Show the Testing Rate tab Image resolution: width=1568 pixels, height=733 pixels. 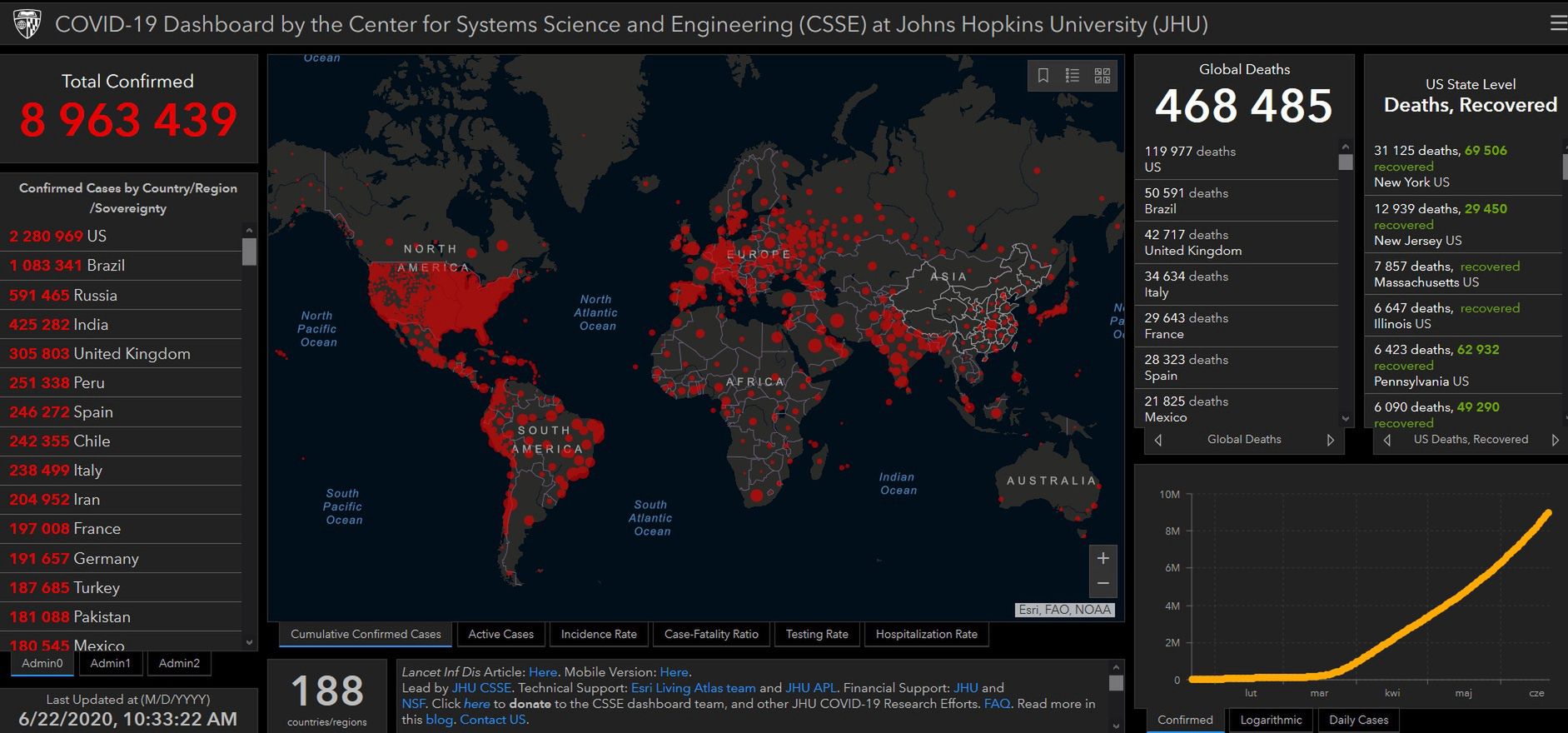tap(817, 635)
